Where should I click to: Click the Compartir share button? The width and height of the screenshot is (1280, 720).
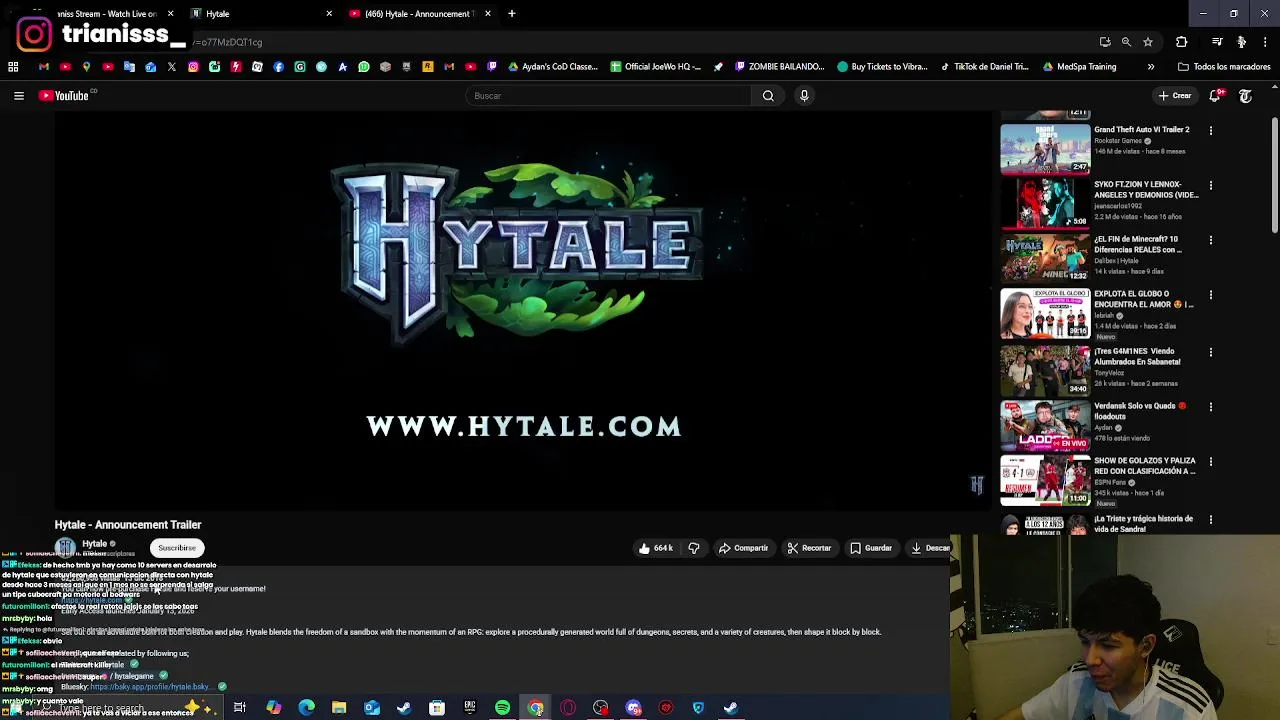point(743,548)
